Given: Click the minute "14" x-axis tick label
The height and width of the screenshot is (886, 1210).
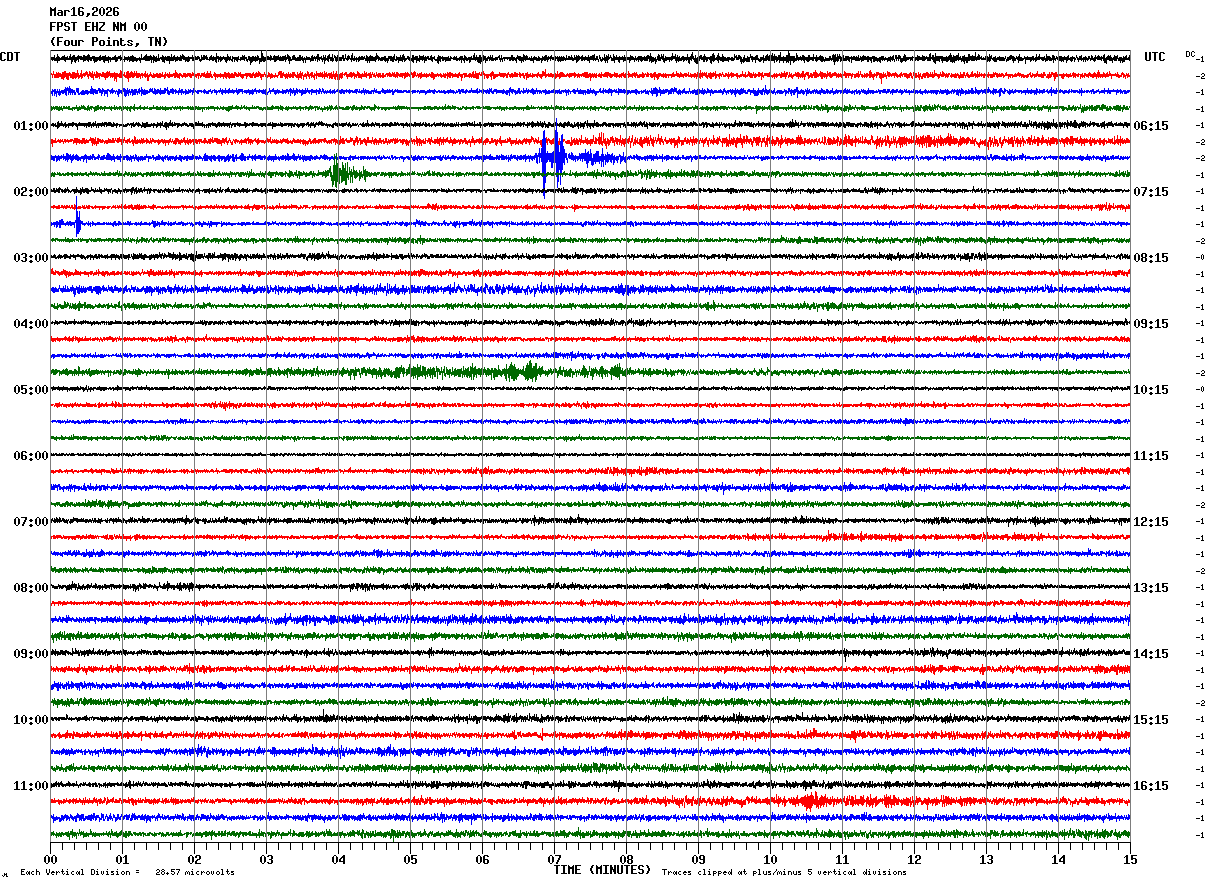Looking at the screenshot, I should (1058, 859).
